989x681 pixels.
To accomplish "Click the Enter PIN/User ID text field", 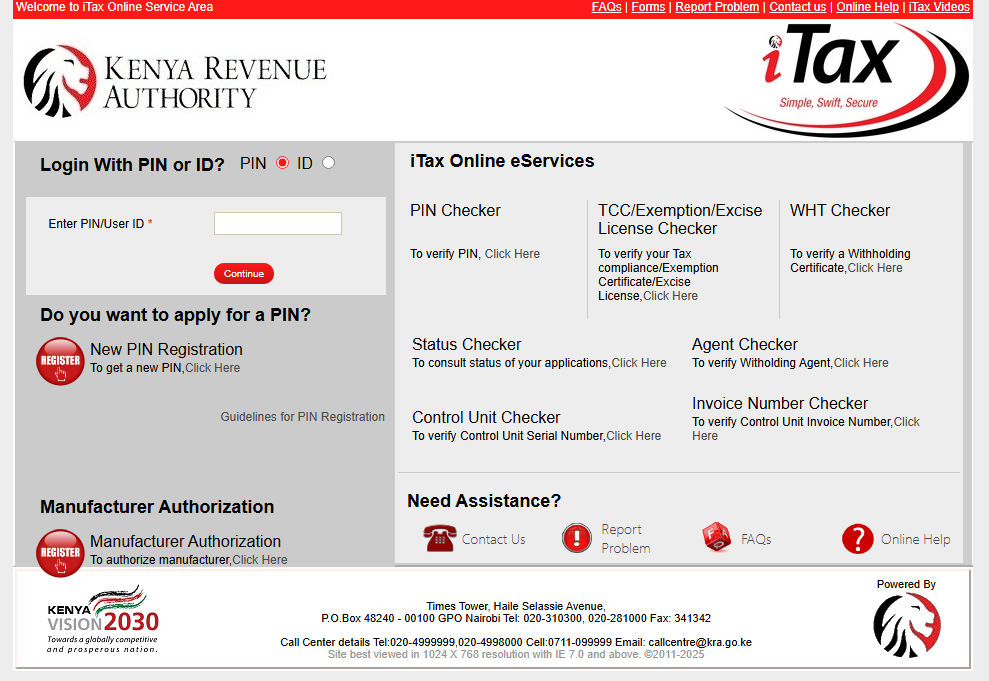I will [x=277, y=223].
